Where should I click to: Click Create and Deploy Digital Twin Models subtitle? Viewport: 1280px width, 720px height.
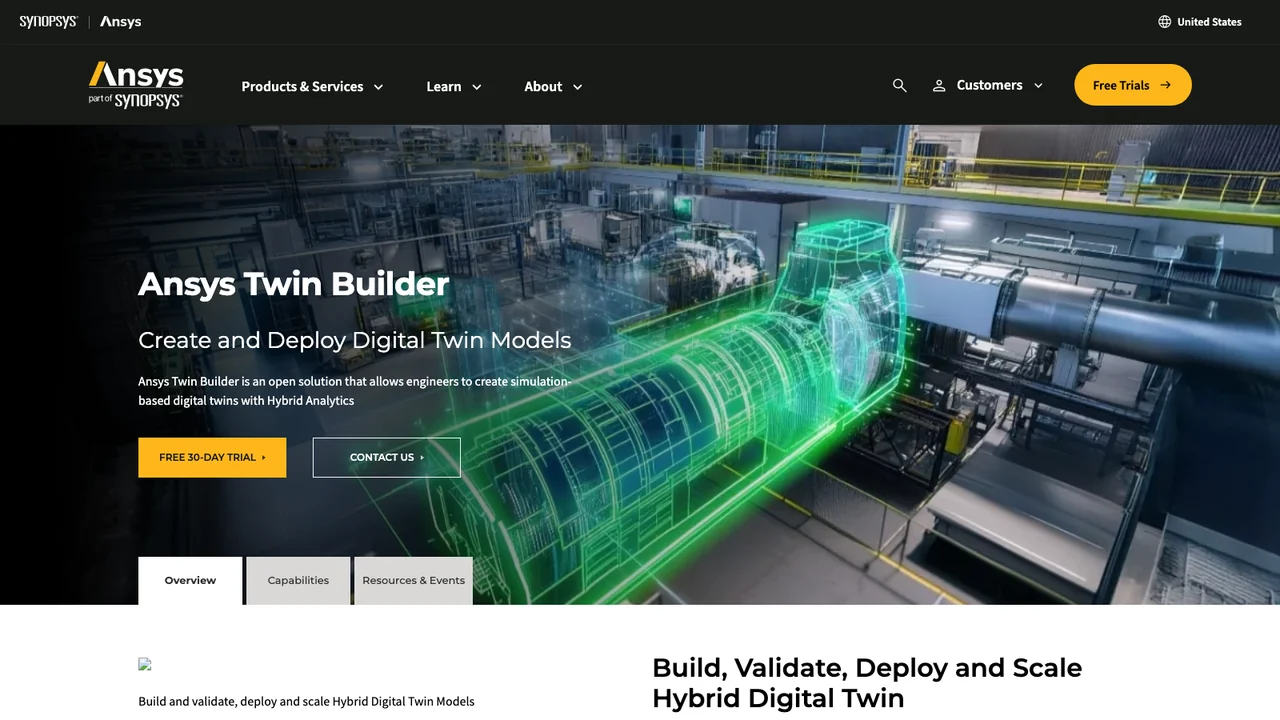(x=355, y=340)
